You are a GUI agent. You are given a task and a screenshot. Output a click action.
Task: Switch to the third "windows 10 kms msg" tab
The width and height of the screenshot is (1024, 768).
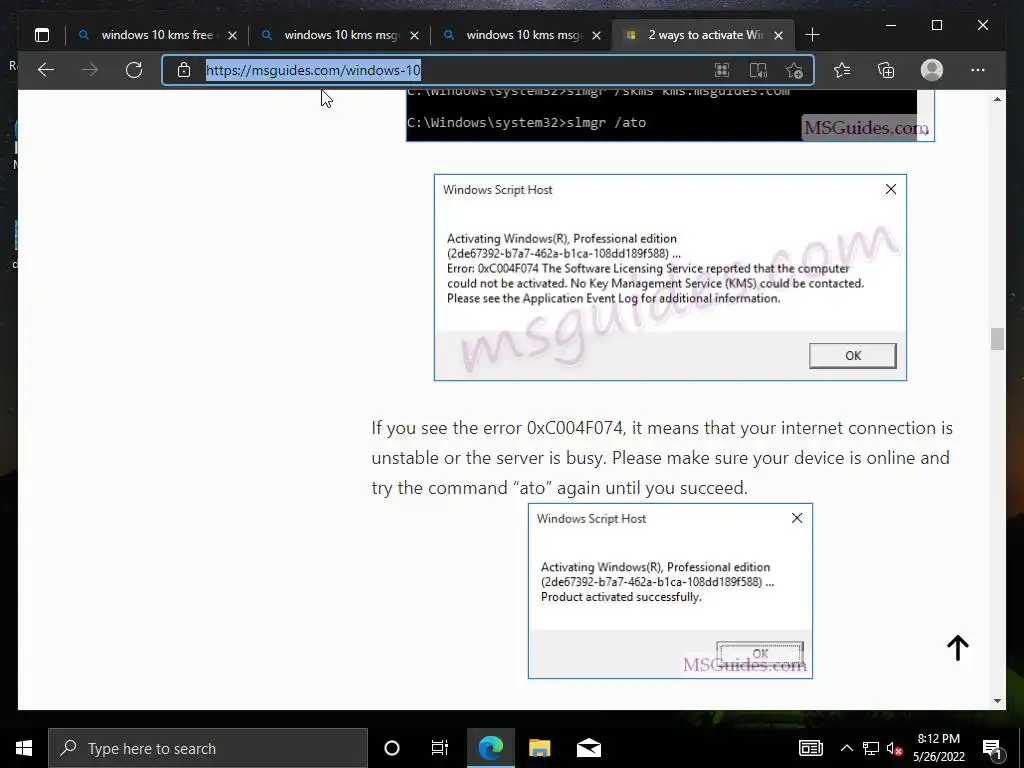coord(522,35)
